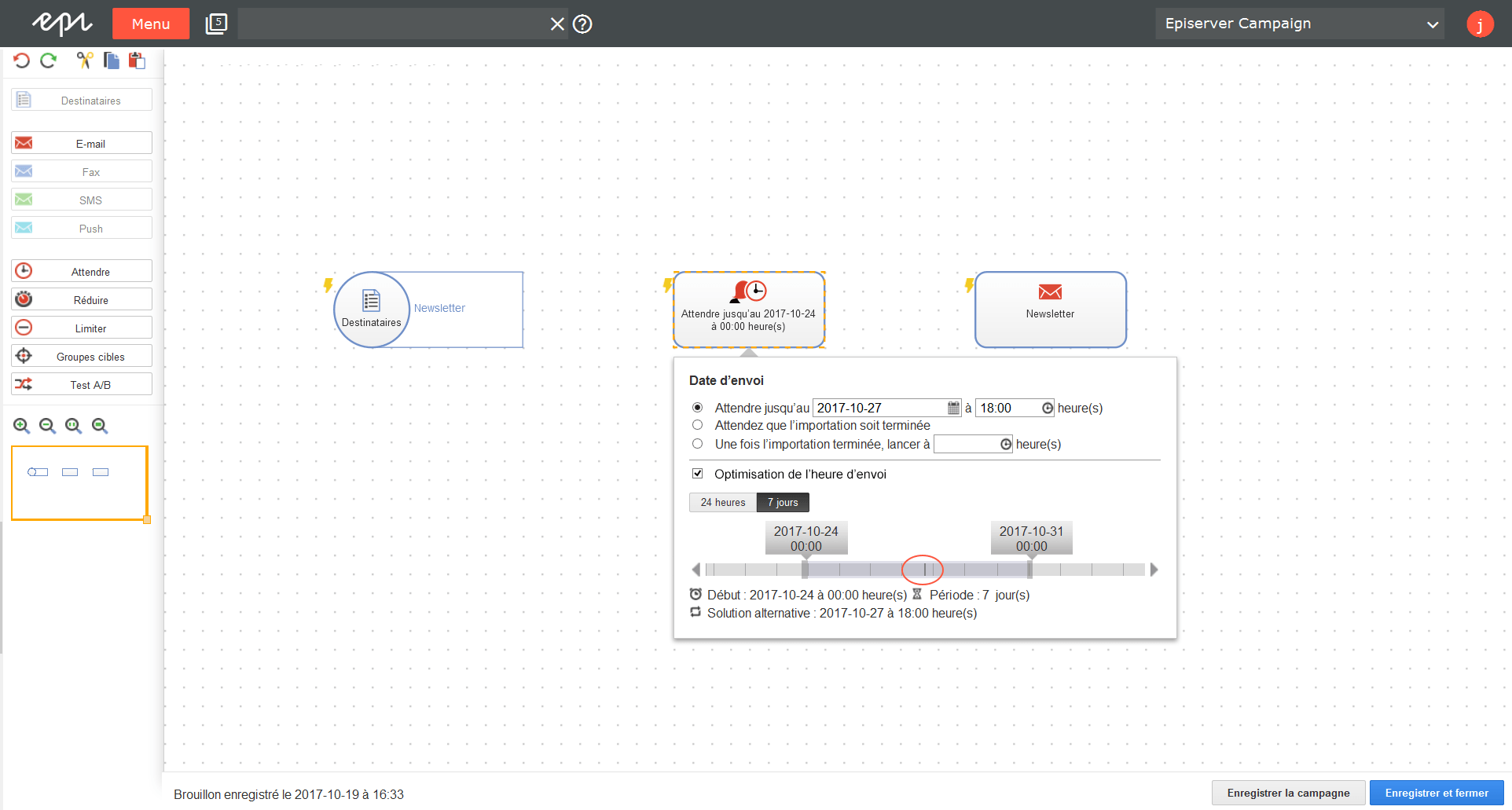Add a Test A/B node from palette
The image size is (1512, 810).
click(x=82, y=384)
